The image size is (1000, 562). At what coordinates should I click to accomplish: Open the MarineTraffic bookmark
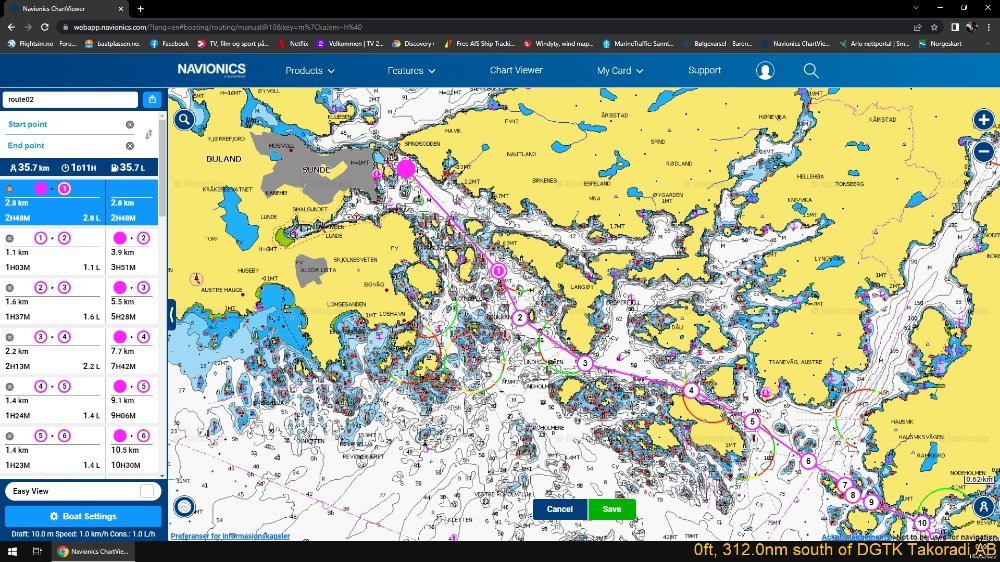[638, 44]
